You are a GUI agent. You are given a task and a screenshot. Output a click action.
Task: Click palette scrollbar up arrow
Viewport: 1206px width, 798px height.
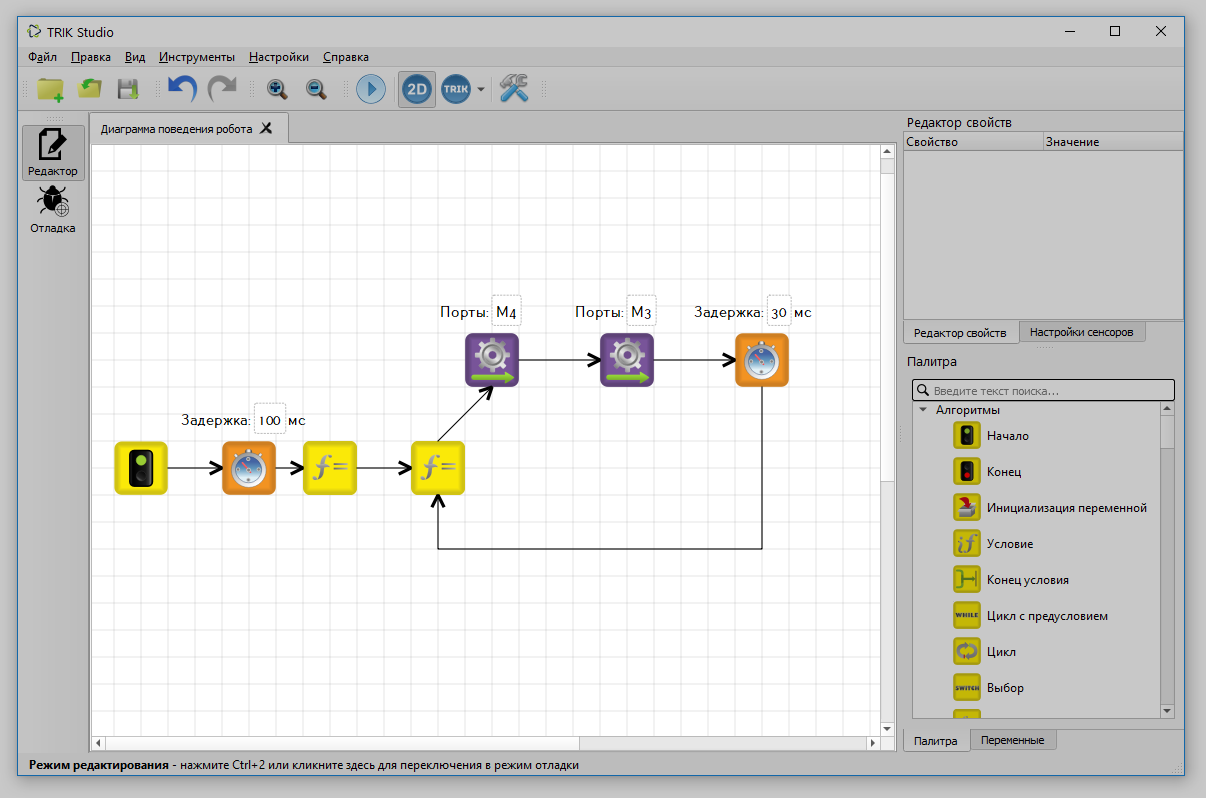[x=1167, y=409]
